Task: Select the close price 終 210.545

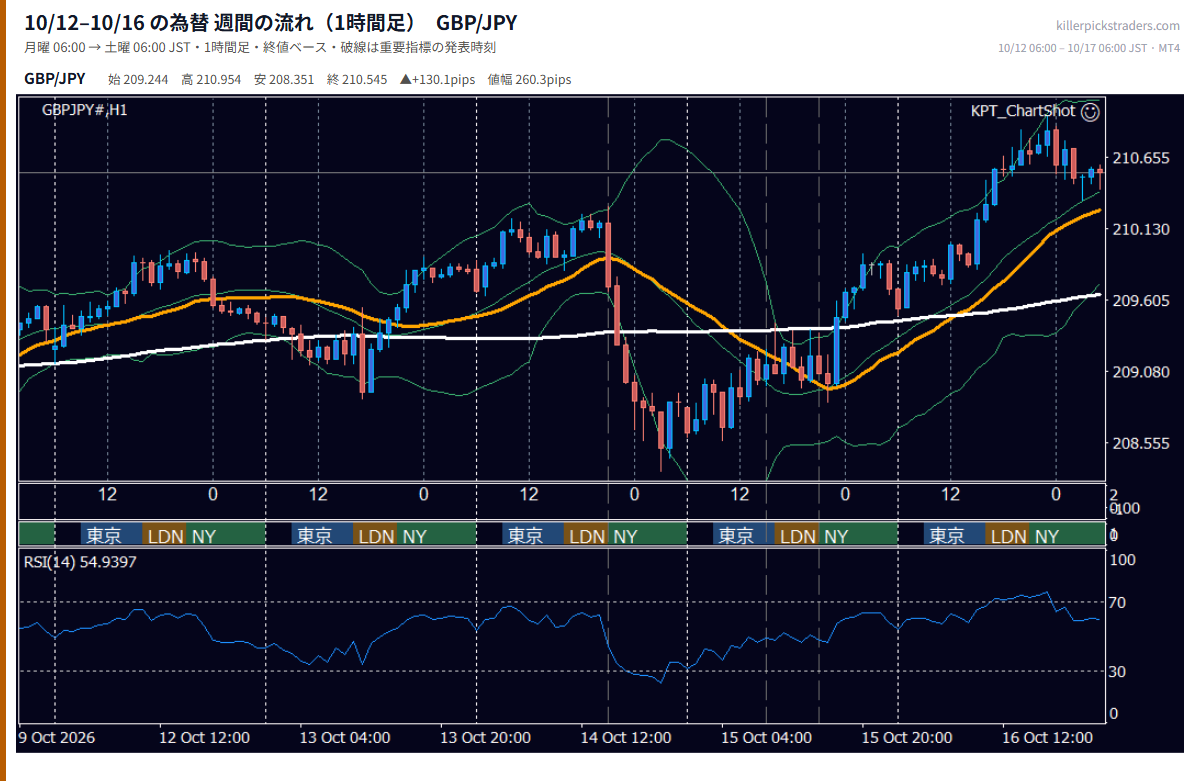Action: [357, 80]
